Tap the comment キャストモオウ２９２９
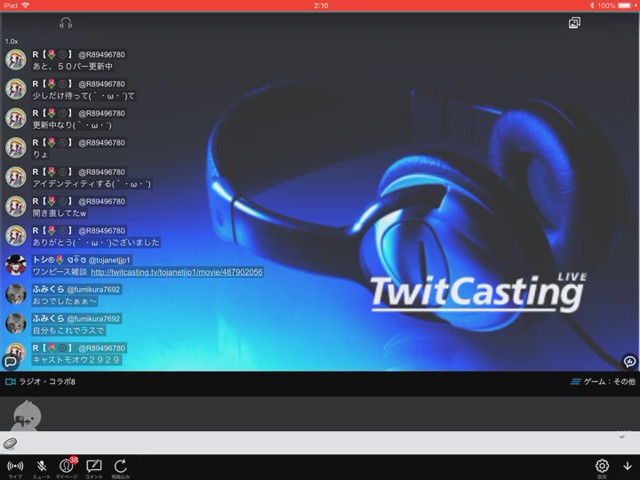 (x=76, y=360)
